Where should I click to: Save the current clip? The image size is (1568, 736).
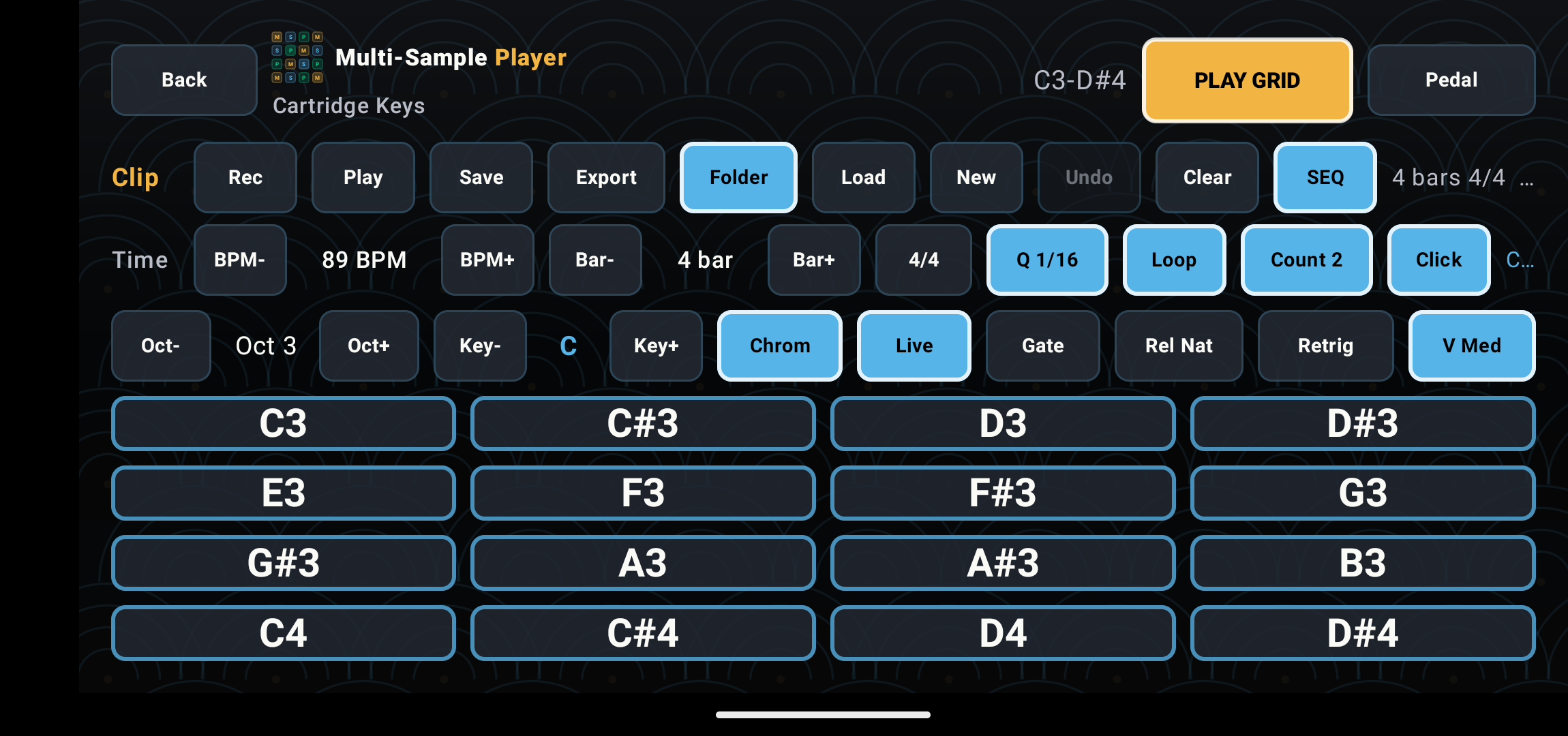coord(481,177)
